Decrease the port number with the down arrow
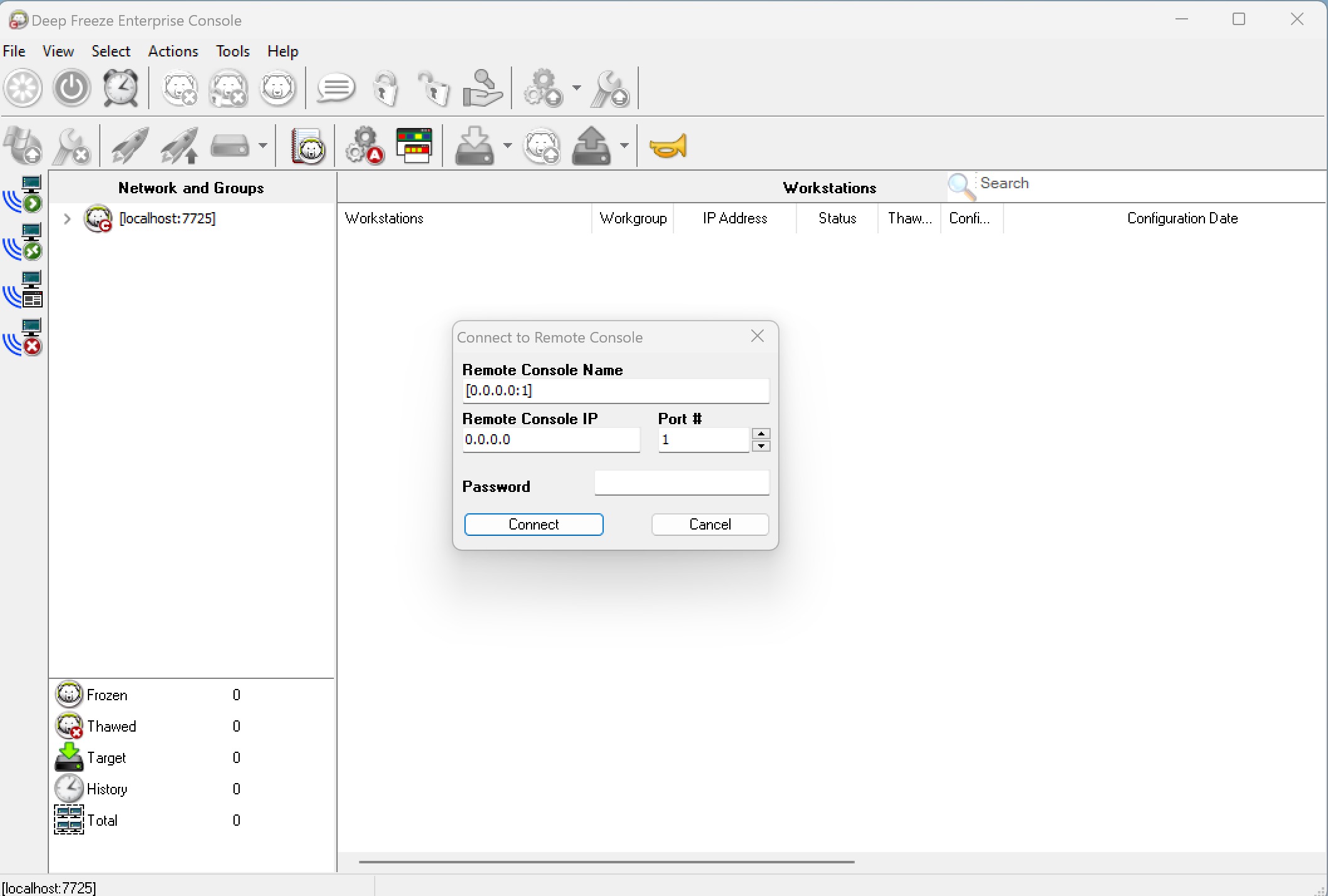Image resolution: width=1328 pixels, height=896 pixels. (761, 445)
